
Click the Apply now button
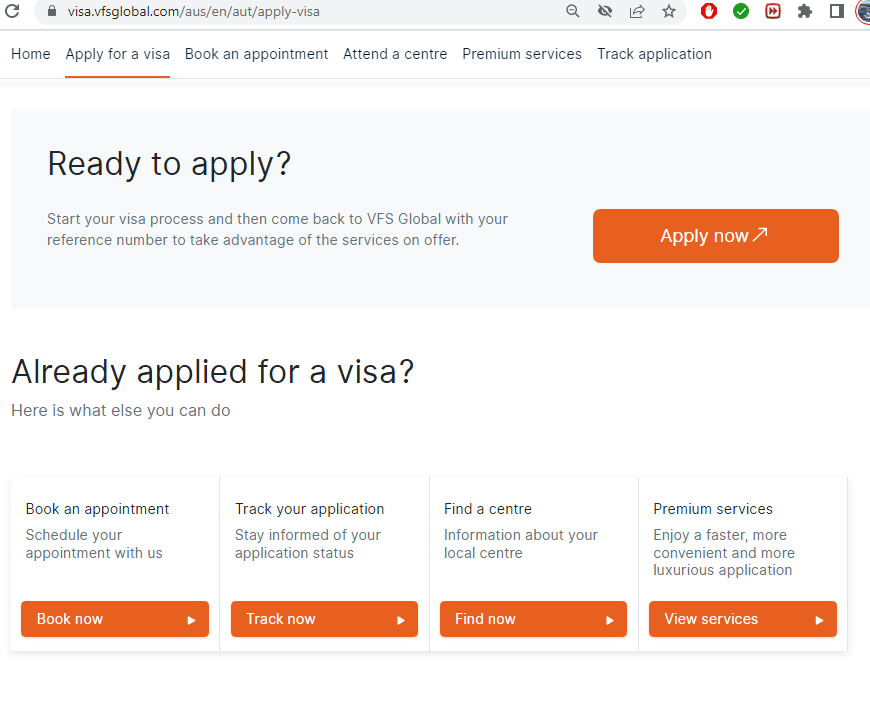tap(715, 236)
